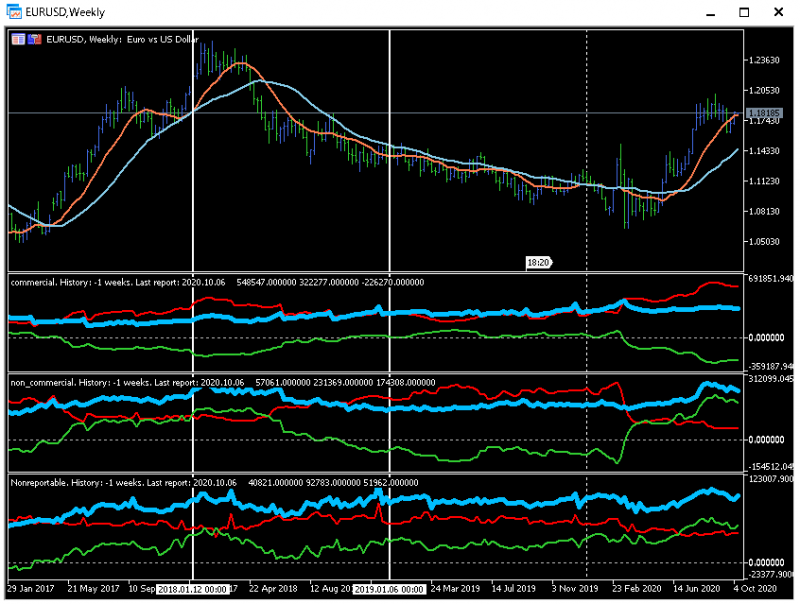Select the 18:20 time marker tag
Viewport: 800px width, 604px height.
click(x=539, y=263)
